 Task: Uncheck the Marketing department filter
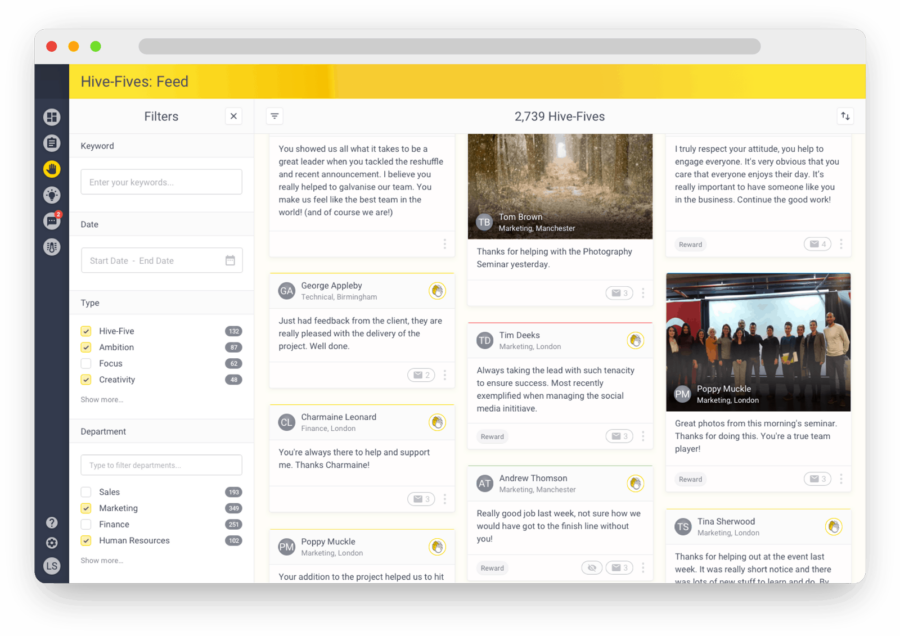pos(86,508)
